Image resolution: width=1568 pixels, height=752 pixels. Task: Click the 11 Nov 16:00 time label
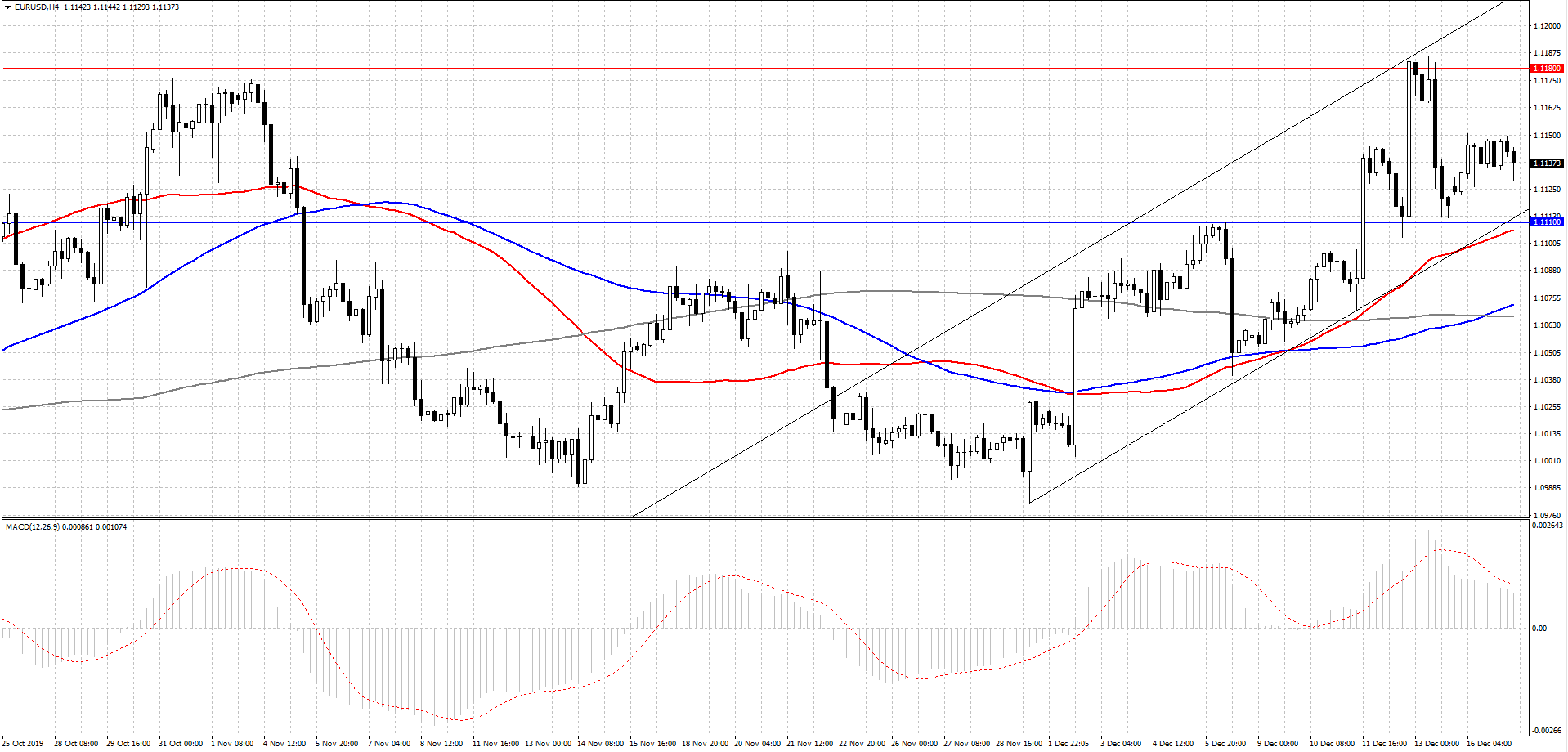[x=495, y=744]
